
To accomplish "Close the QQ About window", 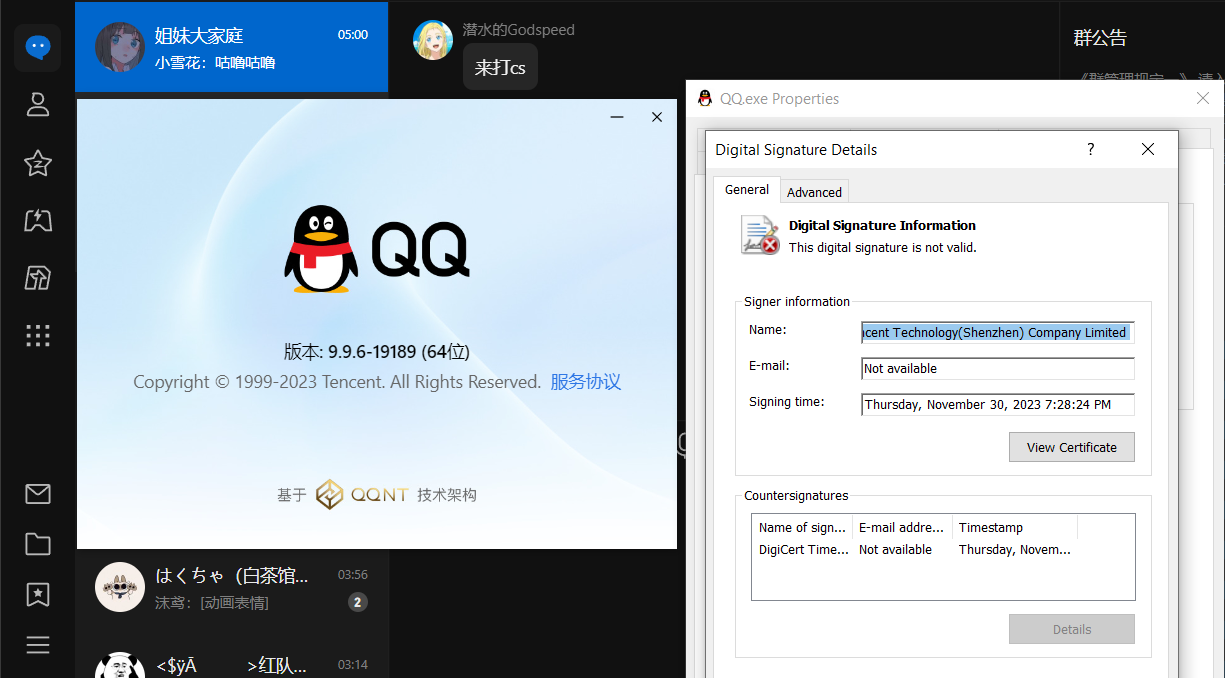I will [x=657, y=117].
